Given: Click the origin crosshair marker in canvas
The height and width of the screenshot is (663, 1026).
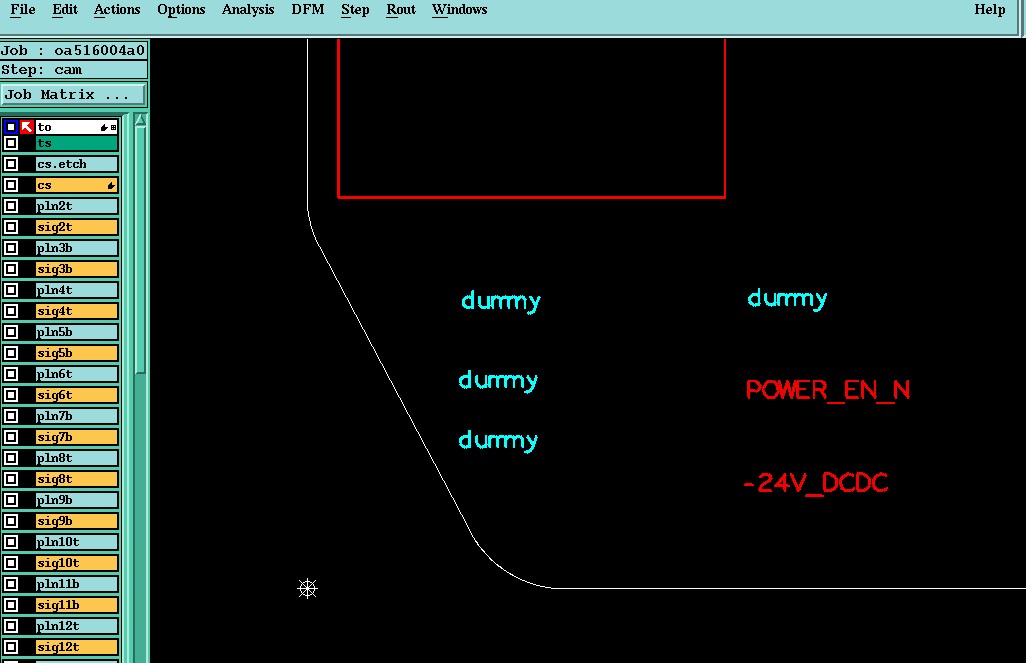Looking at the screenshot, I should [x=307, y=588].
